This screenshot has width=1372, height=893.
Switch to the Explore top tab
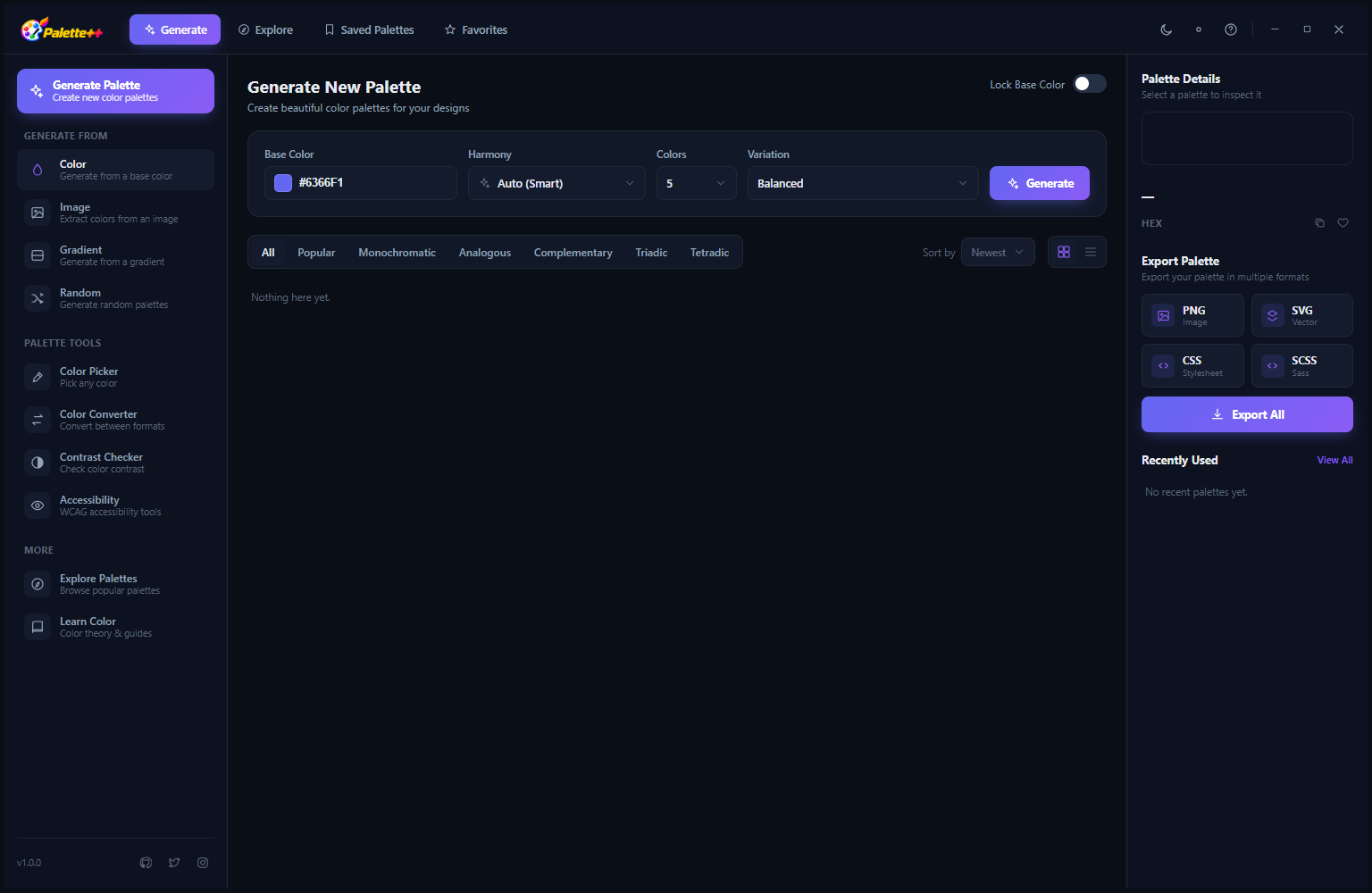(265, 29)
